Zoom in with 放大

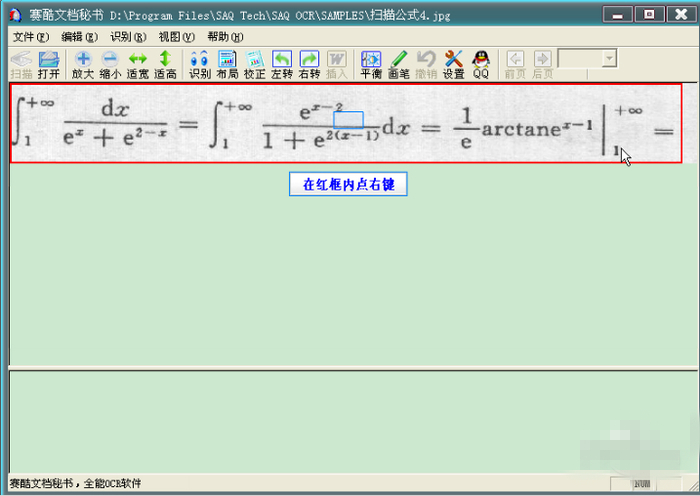click(x=83, y=65)
